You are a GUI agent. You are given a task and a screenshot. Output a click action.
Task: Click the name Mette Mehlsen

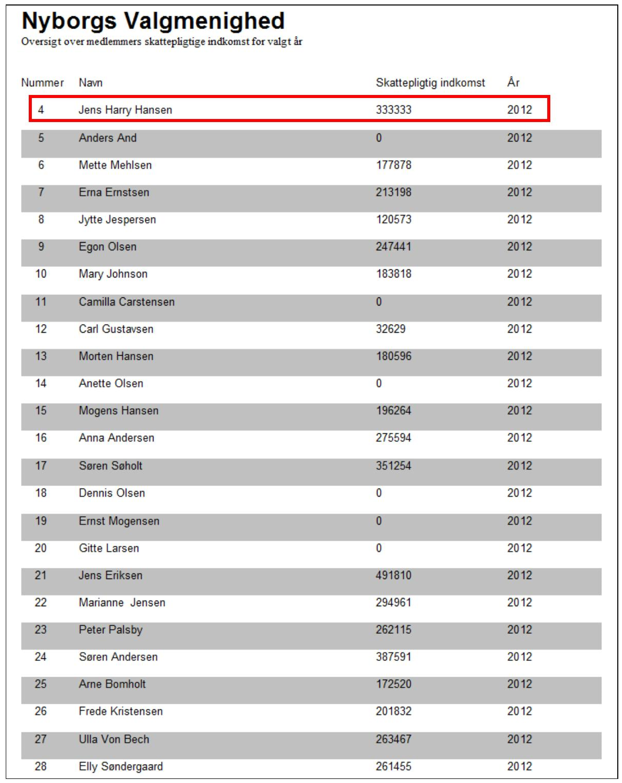click(x=115, y=165)
